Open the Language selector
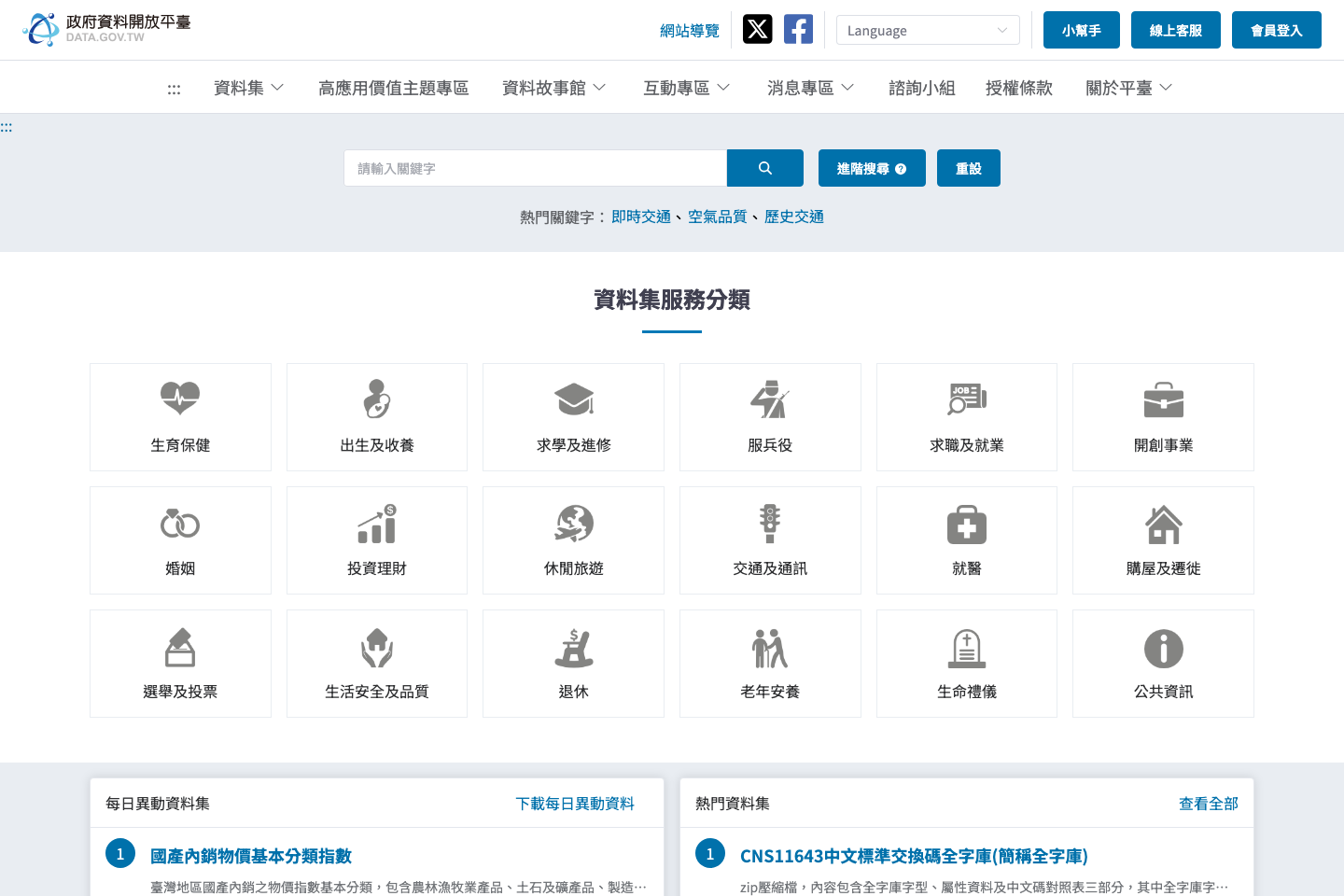The width and height of the screenshot is (1344, 896). point(927,30)
